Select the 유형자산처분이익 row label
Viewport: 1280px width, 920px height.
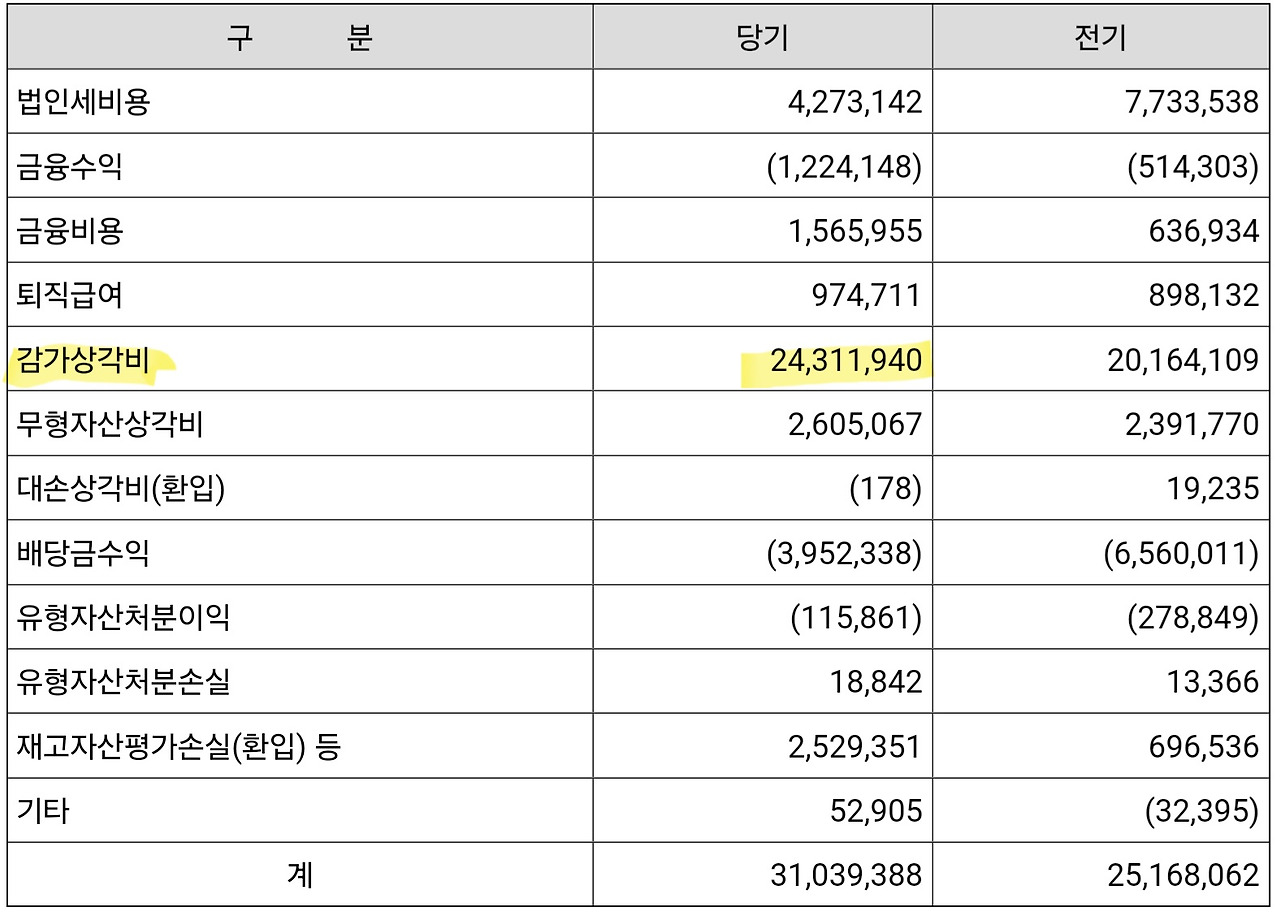tap(124, 618)
